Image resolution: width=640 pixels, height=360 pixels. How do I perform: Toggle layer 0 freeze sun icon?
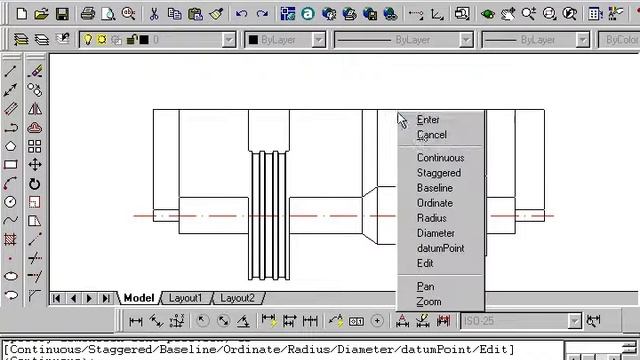pyautogui.click(x=102, y=40)
